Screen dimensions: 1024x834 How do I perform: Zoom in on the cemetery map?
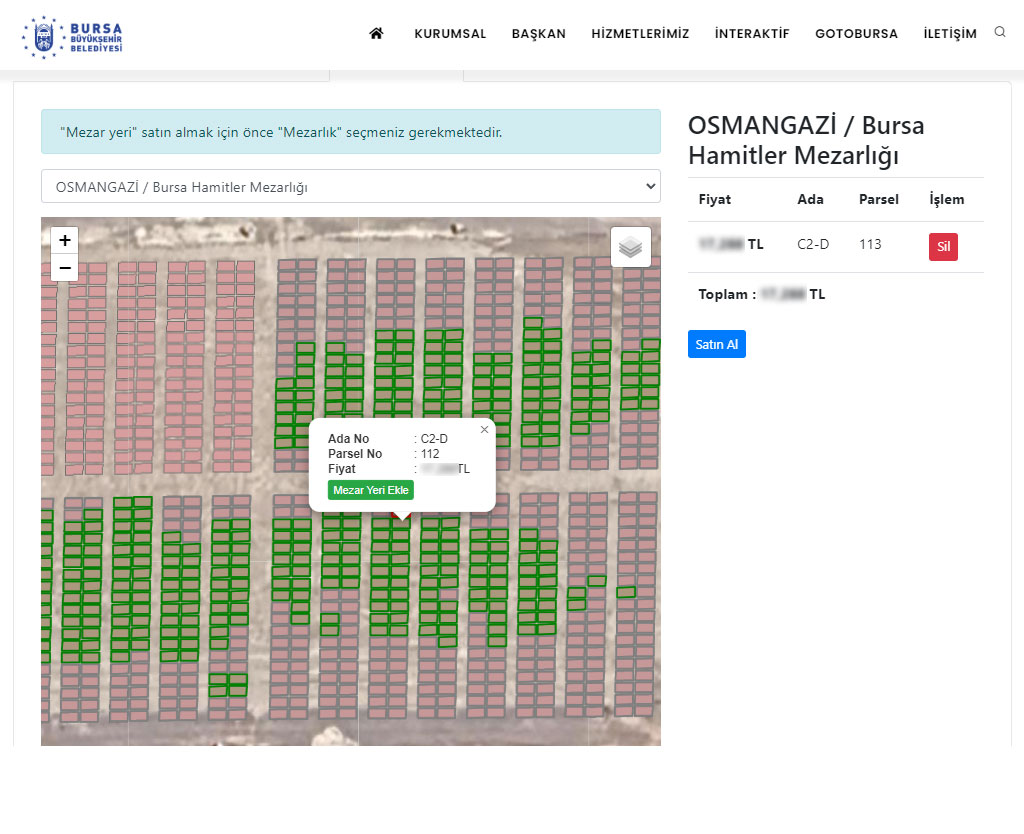(x=65, y=240)
